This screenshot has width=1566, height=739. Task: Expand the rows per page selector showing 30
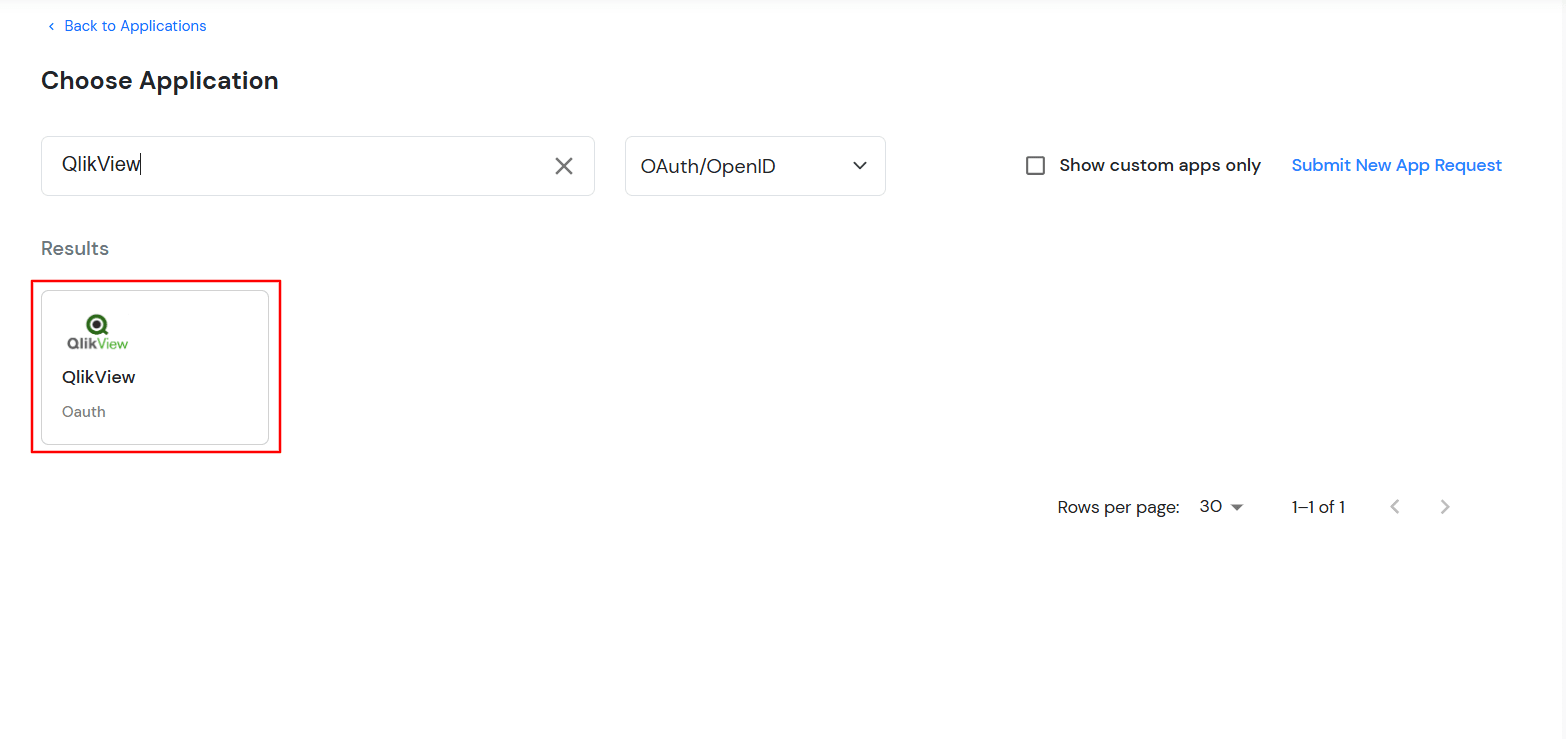(1220, 506)
